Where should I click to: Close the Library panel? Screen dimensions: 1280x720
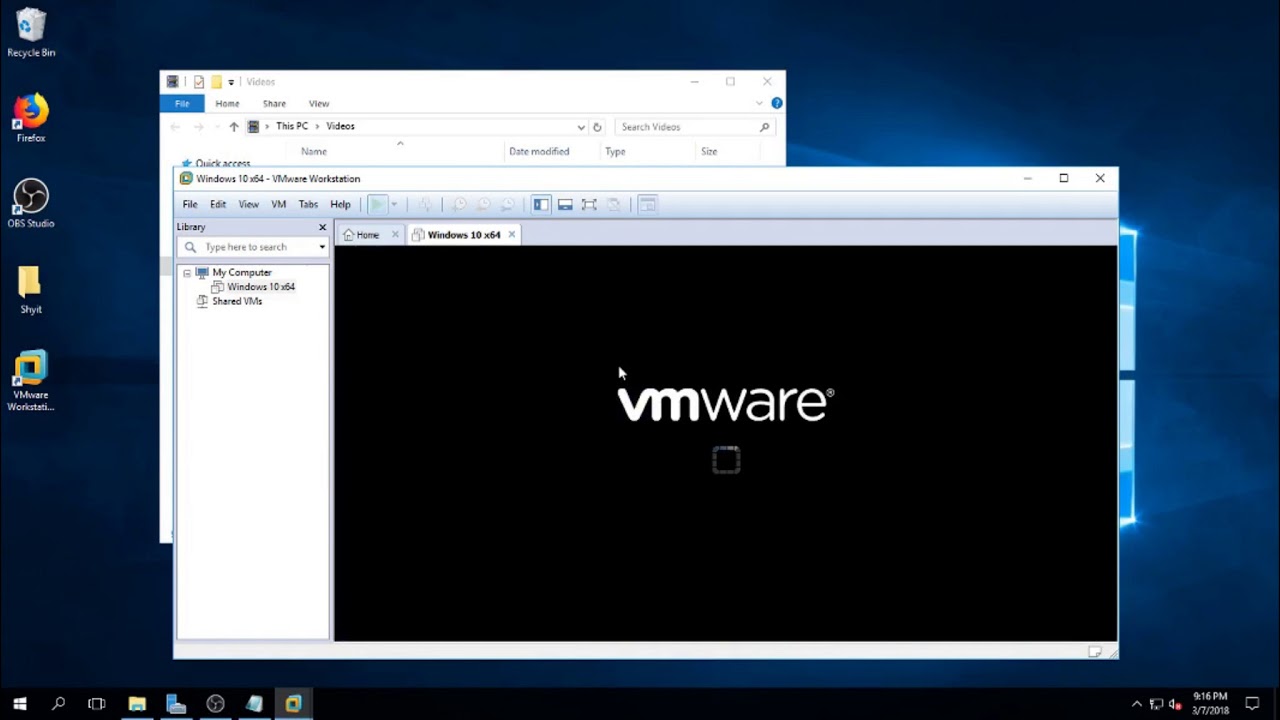tap(322, 227)
